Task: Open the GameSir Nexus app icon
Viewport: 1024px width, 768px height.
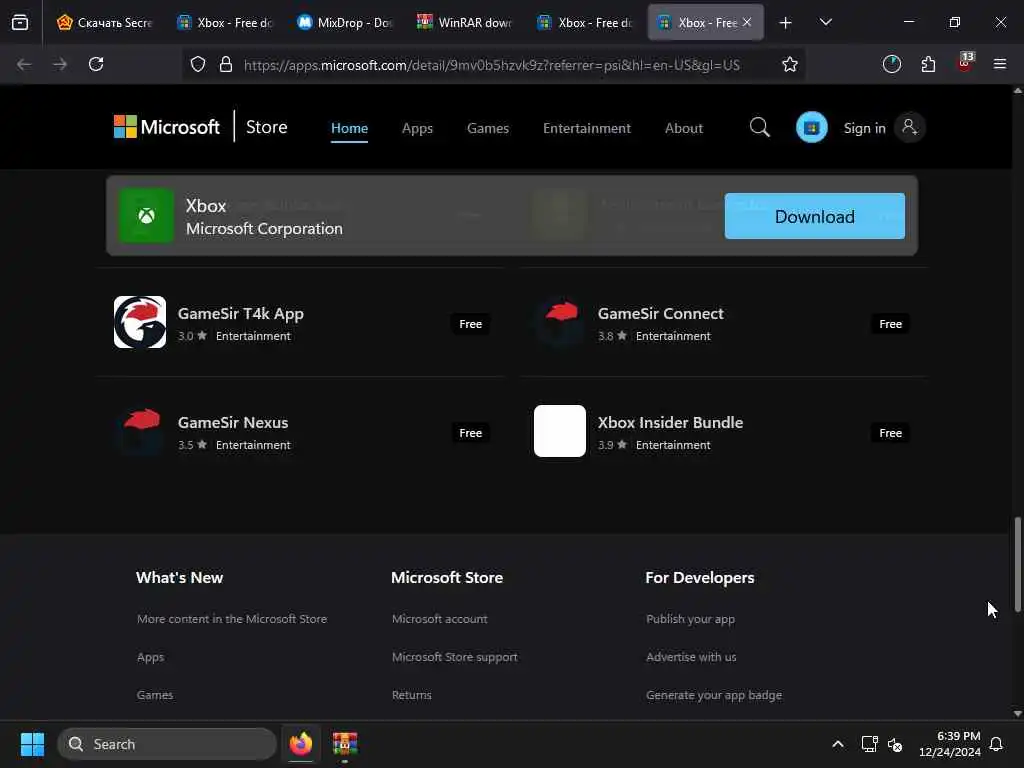Action: pyautogui.click(x=140, y=431)
